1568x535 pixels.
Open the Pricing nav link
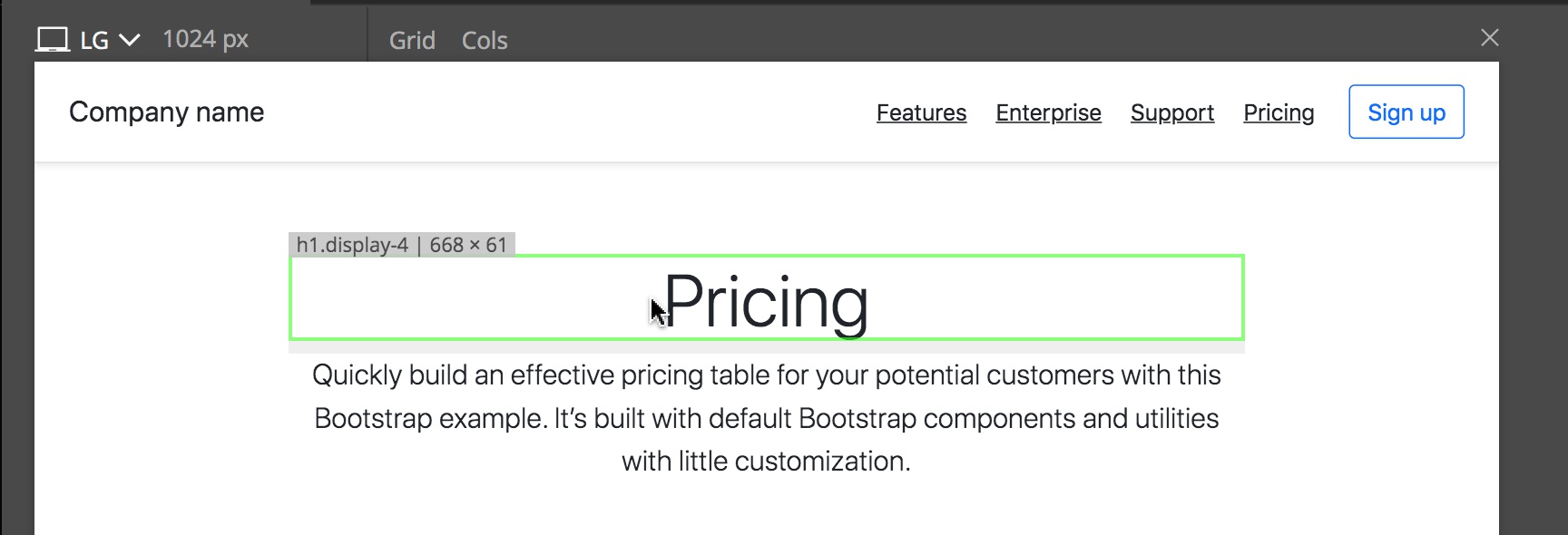tap(1279, 112)
